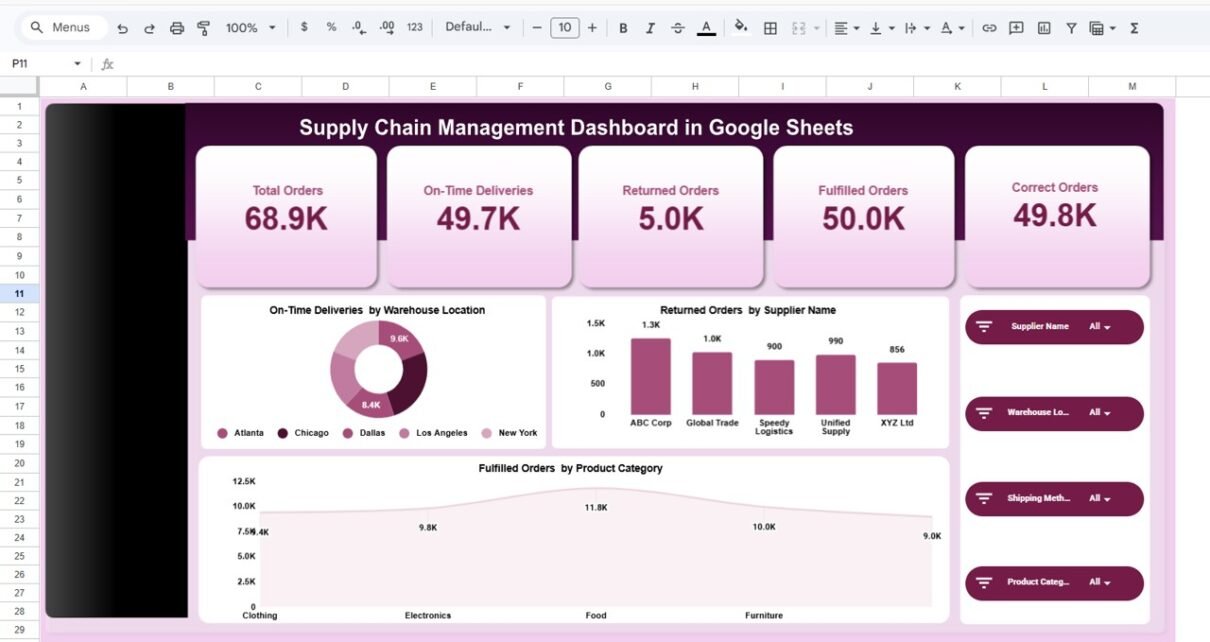Toggle italic text formatting
Screen dimensions: 1210x642
[651, 28]
